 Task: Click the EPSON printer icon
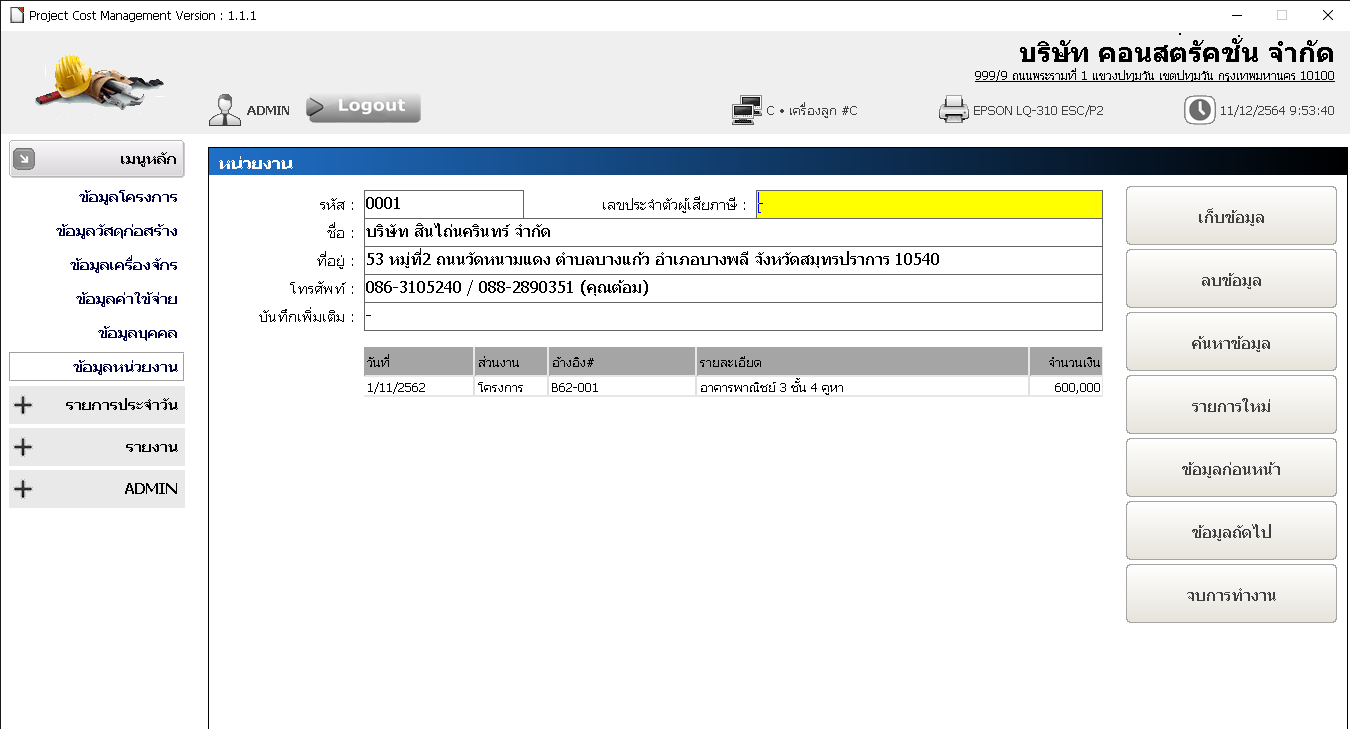point(953,109)
